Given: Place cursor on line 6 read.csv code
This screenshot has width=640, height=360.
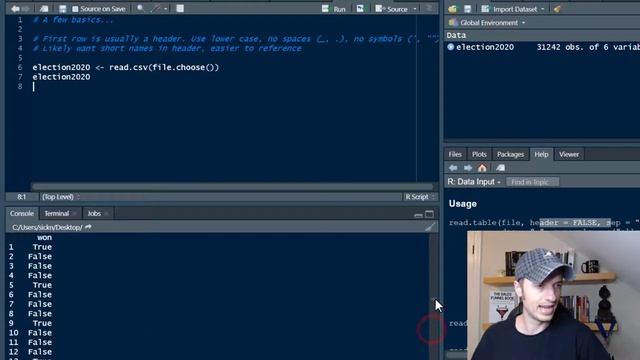Looking at the screenshot, I should click(x=126, y=67).
